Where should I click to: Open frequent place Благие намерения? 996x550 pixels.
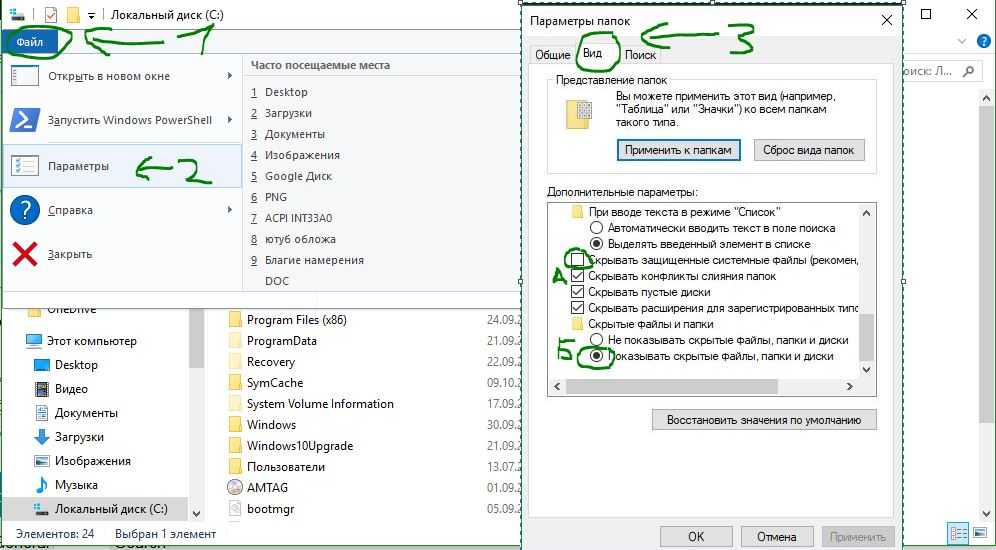[x=314, y=260]
